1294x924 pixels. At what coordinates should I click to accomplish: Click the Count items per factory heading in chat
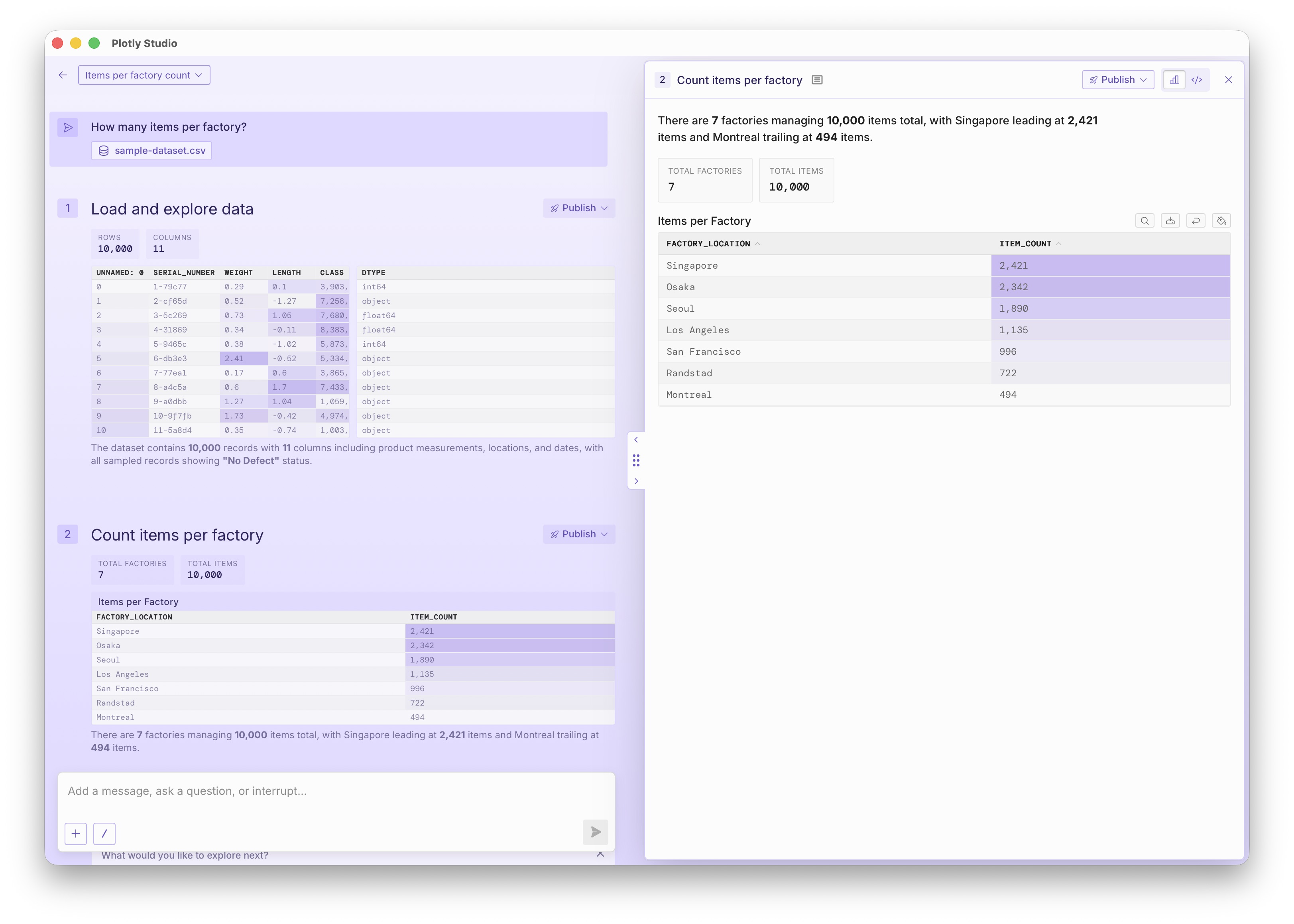click(x=177, y=535)
